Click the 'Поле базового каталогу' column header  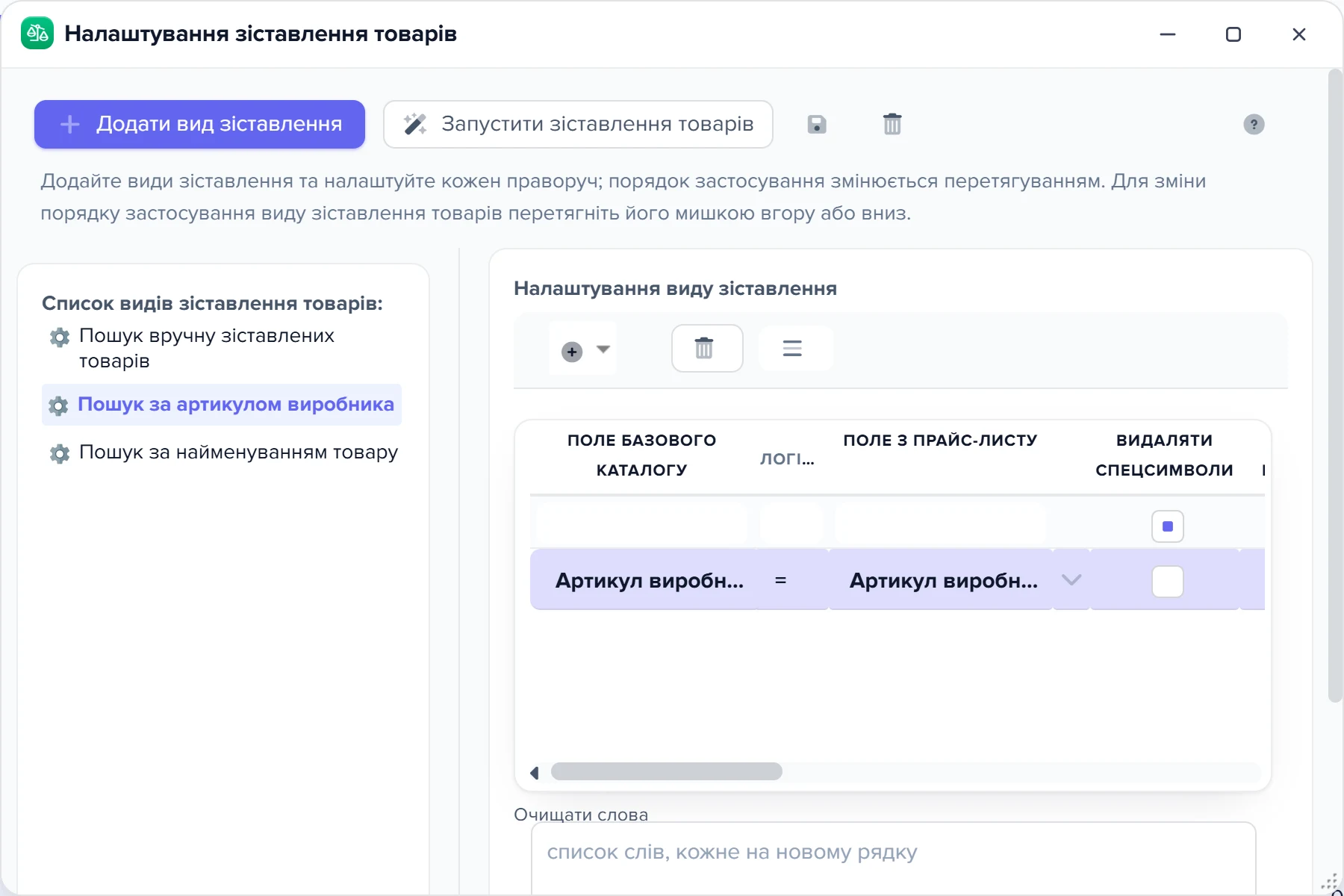click(641, 455)
